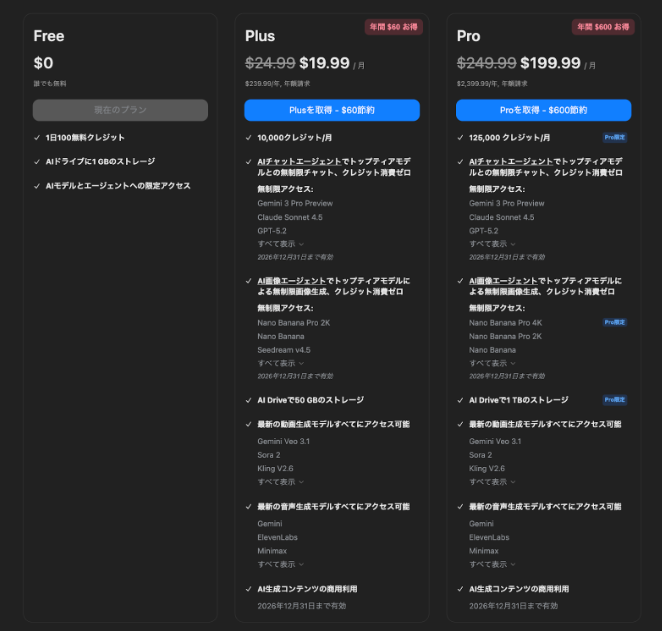Screen dimensions: 662x631
Task: Click GPT-5.2 in Plus list
Action: (272, 231)
